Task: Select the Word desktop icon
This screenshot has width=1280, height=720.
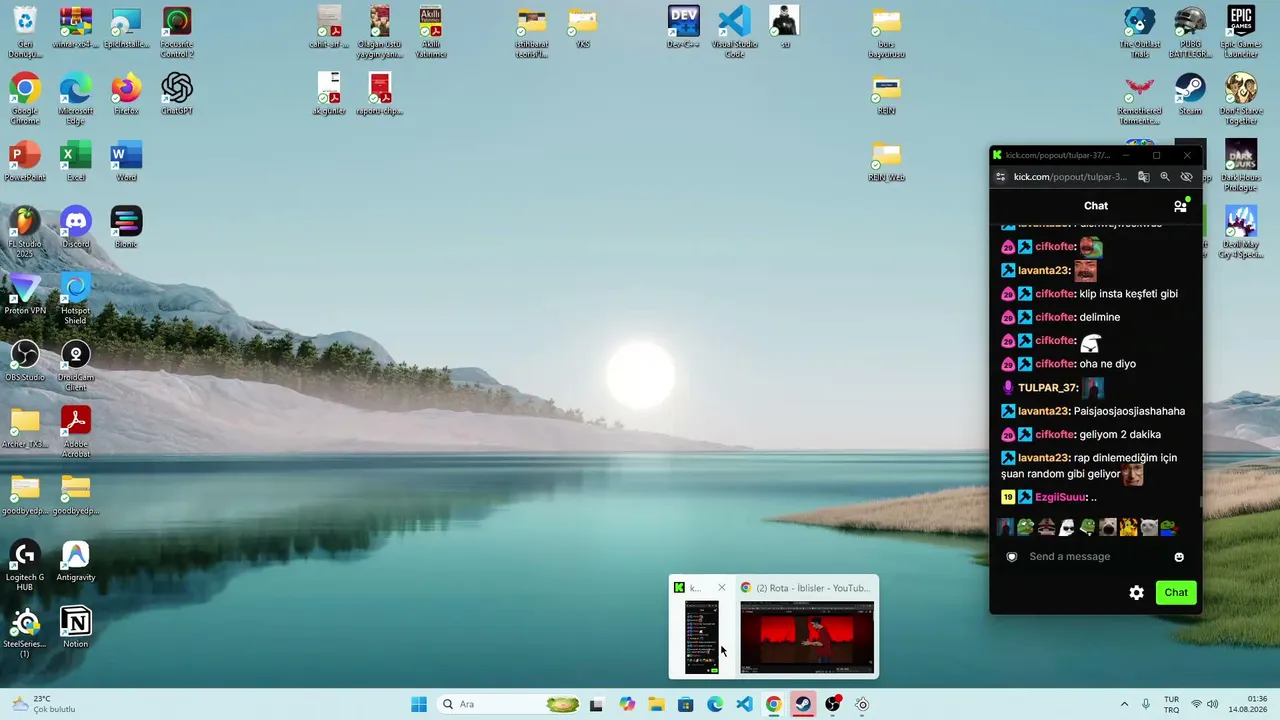Action: (x=126, y=161)
